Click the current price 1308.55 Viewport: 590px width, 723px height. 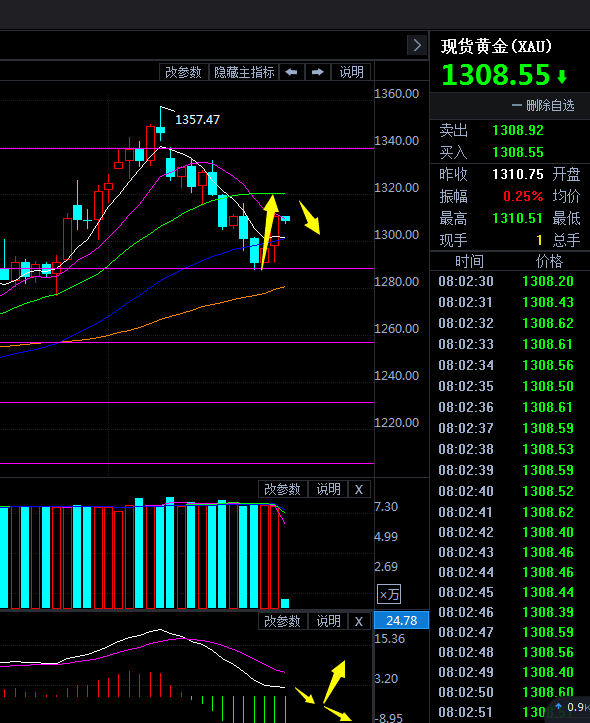click(x=496, y=75)
